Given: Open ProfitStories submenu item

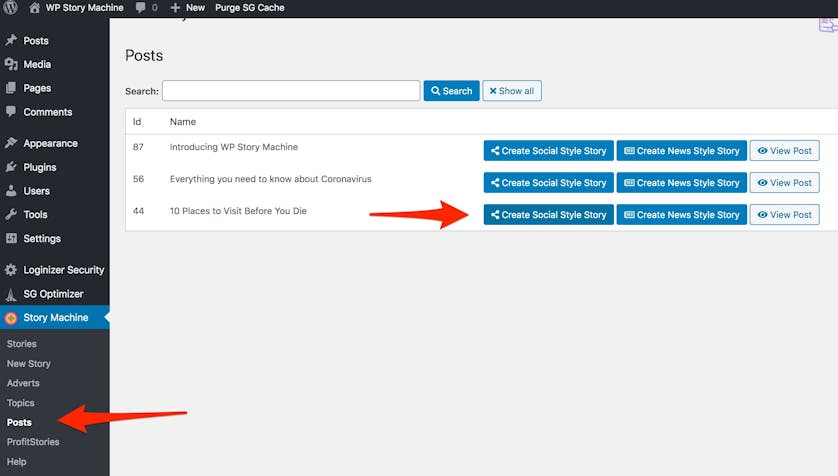Looking at the screenshot, I should click(x=33, y=442).
